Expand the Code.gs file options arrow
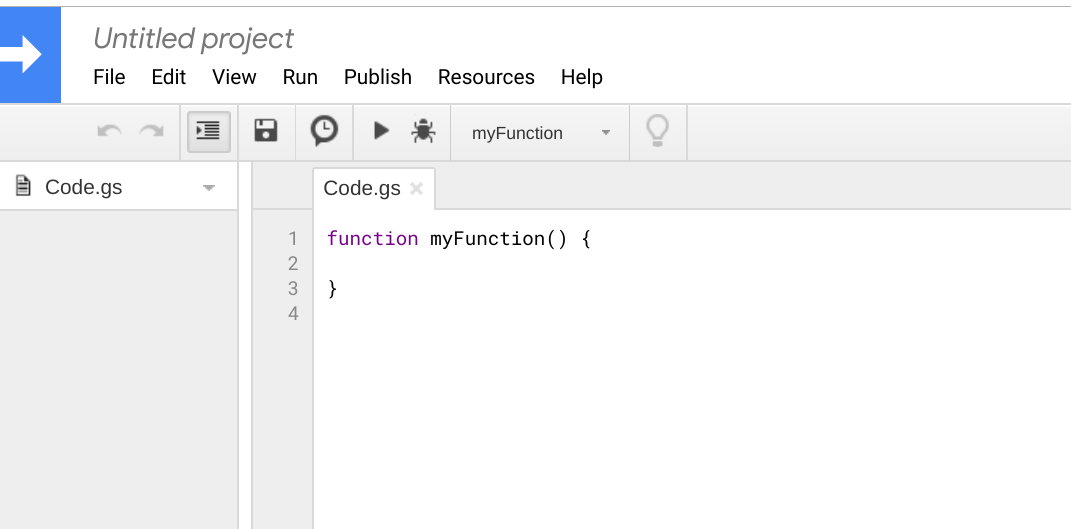The image size is (1071, 529). pos(209,188)
